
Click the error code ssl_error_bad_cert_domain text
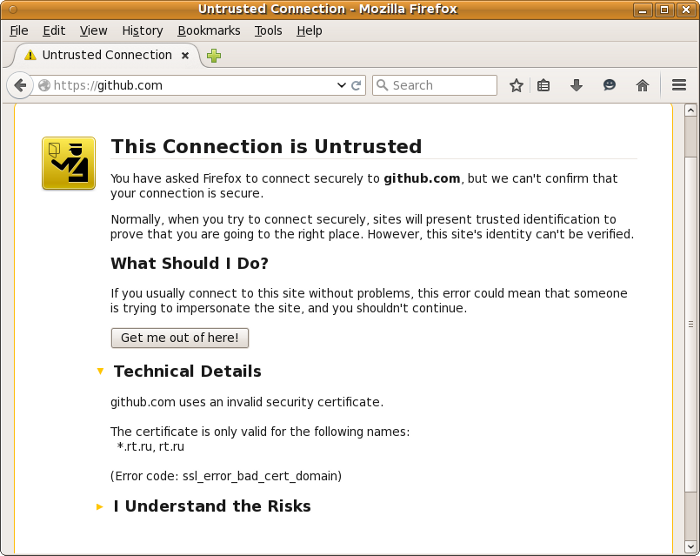(226, 476)
